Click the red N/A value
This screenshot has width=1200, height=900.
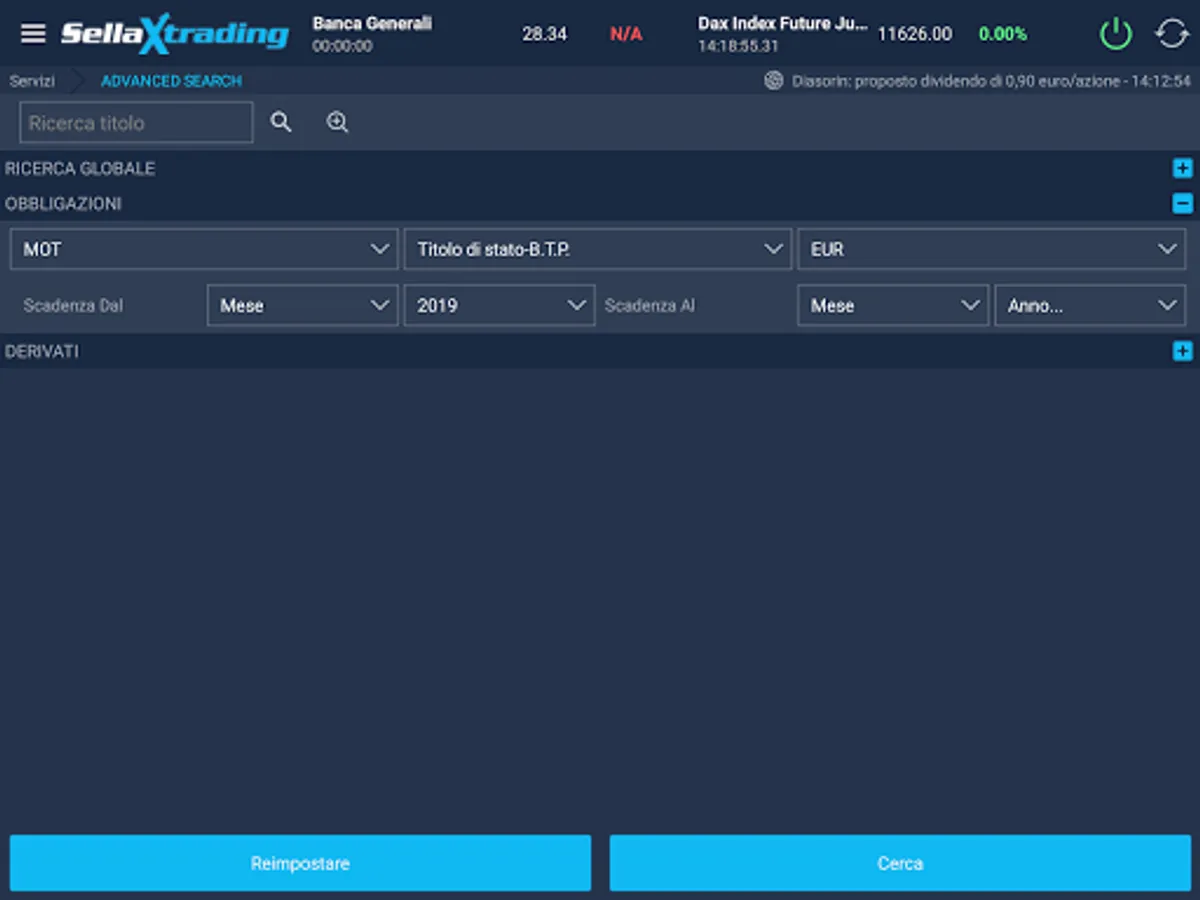click(626, 34)
